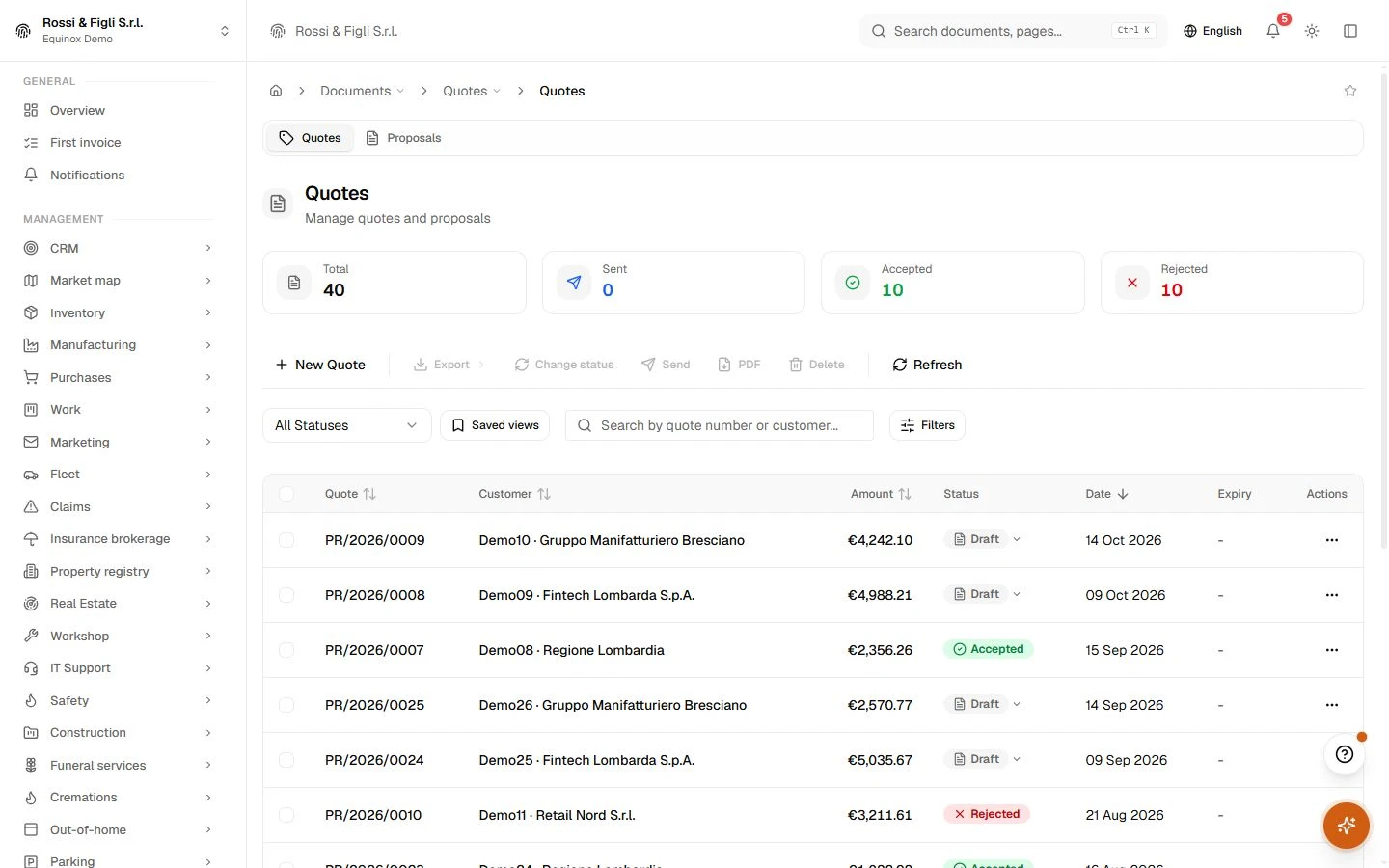Open Overview in the sidebar

click(x=118, y=110)
